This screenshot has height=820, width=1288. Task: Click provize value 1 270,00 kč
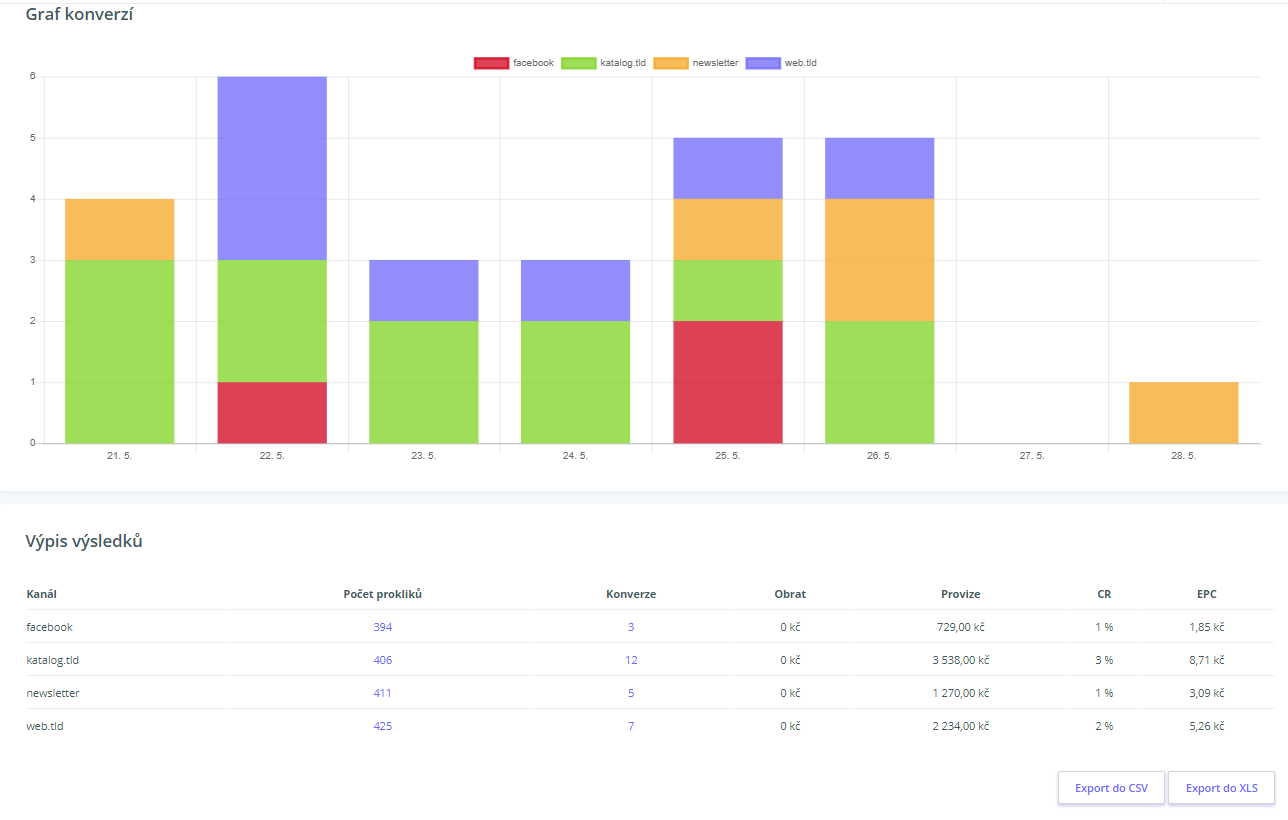961,693
